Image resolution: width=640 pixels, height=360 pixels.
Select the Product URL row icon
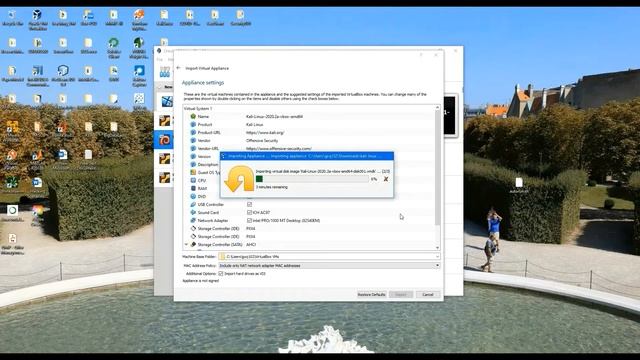[x=193, y=132]
